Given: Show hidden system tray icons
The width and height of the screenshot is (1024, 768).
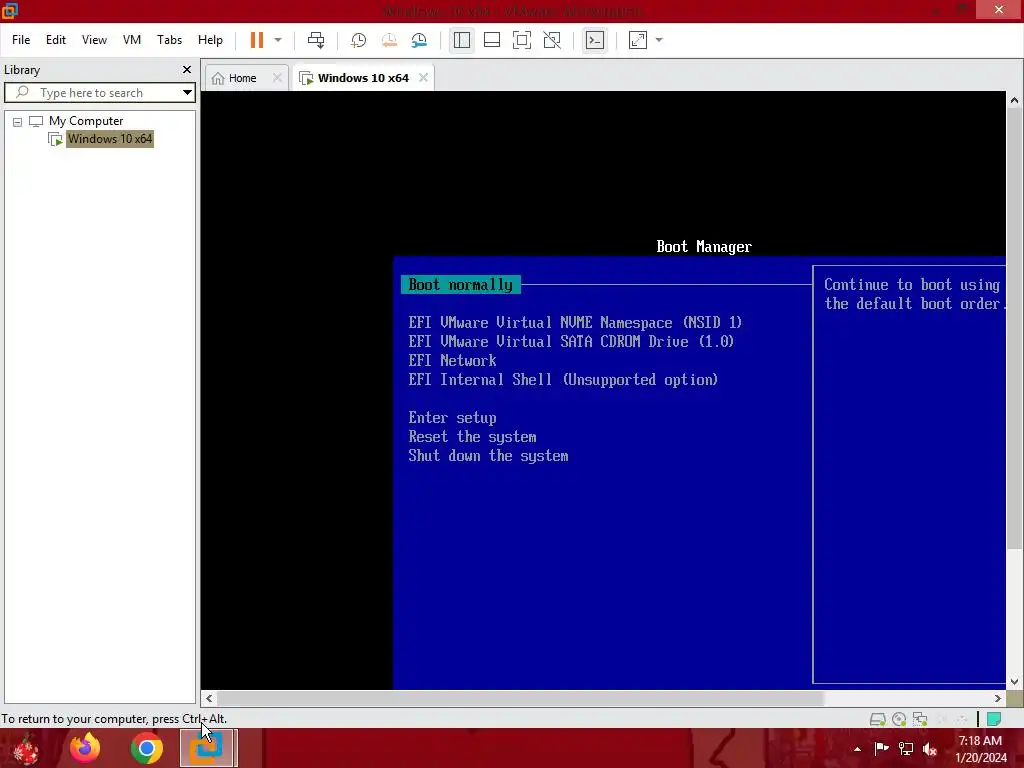Looking at the screenshot, I should click(857, 749).
